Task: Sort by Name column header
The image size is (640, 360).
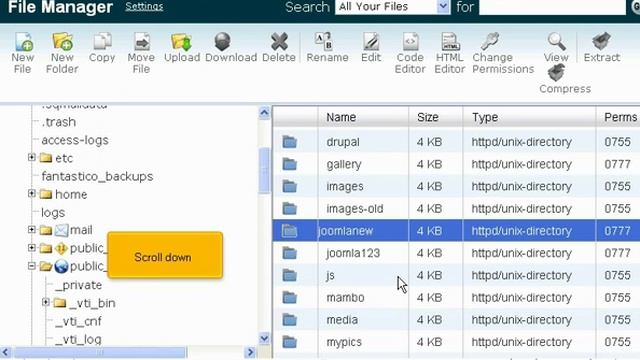Action: (341, 118)
